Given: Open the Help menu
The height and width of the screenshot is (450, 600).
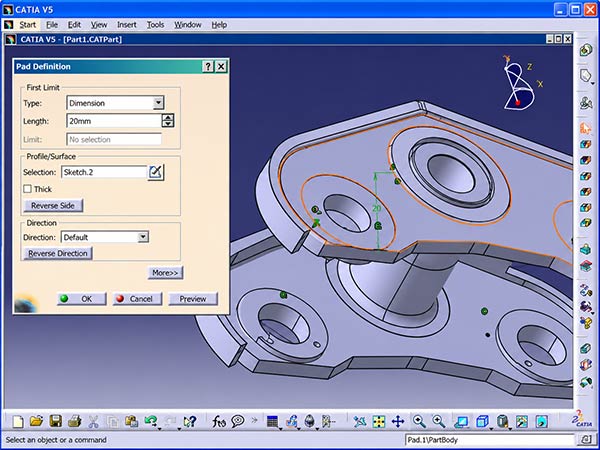Looking at the screenshot, I should pos(219,25).
